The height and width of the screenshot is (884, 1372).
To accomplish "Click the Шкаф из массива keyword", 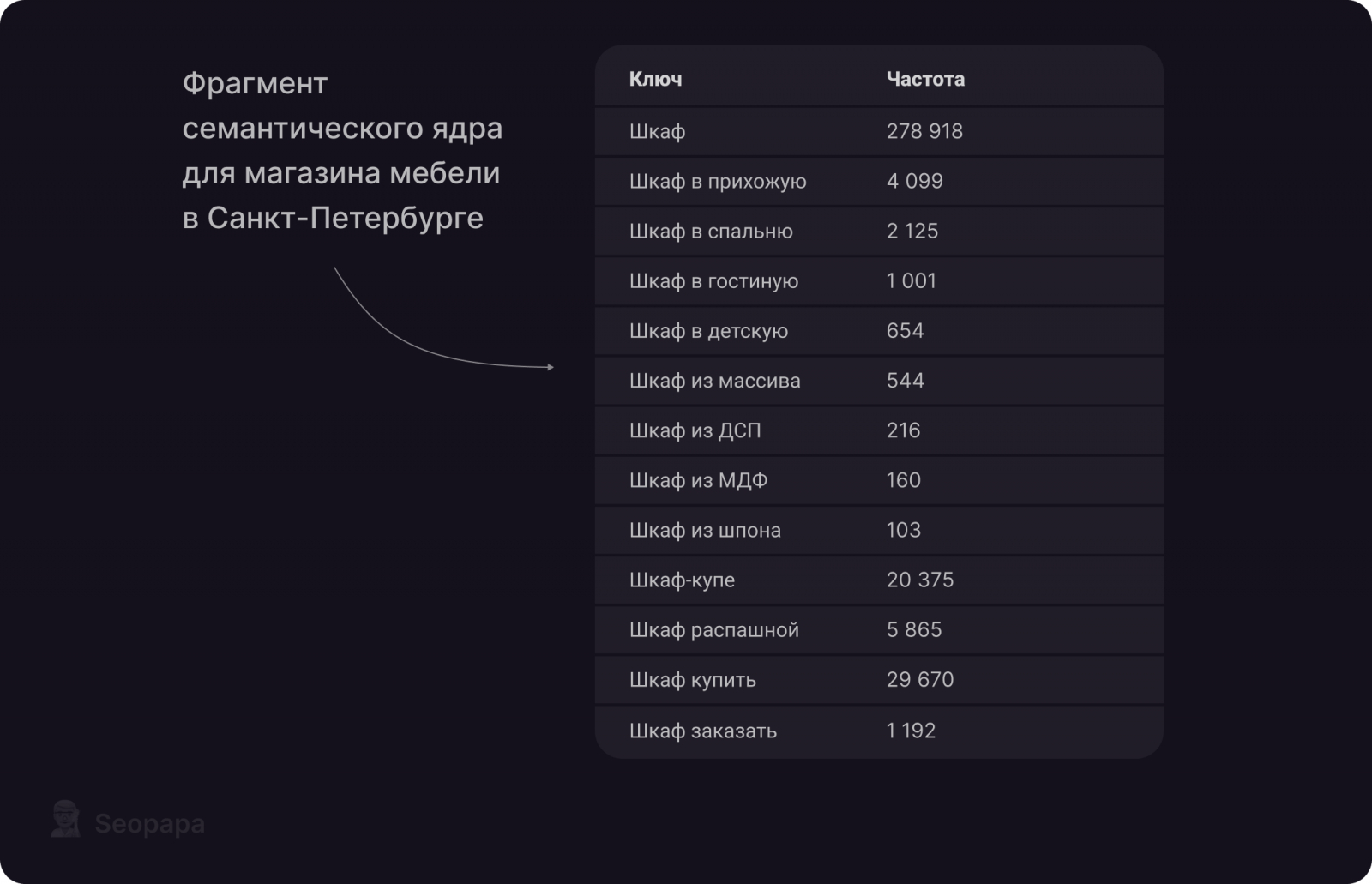I will tap(714, 381).
